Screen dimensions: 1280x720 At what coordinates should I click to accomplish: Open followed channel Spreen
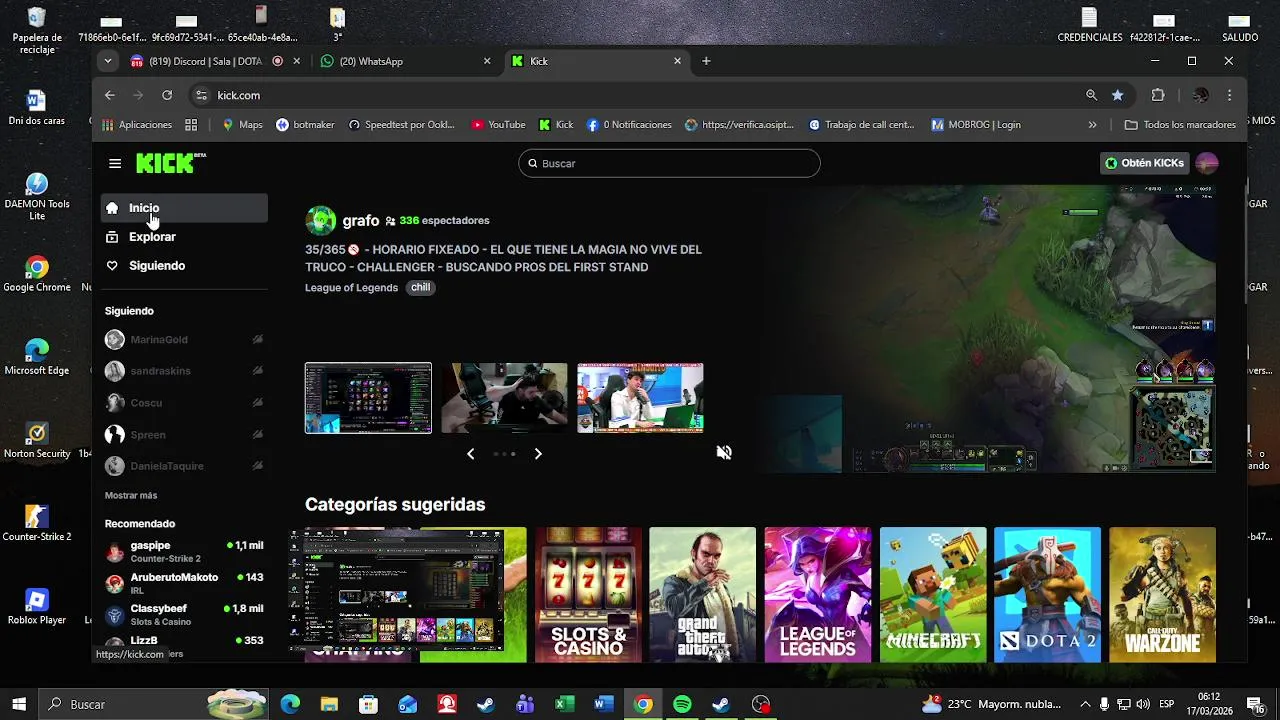184,435
